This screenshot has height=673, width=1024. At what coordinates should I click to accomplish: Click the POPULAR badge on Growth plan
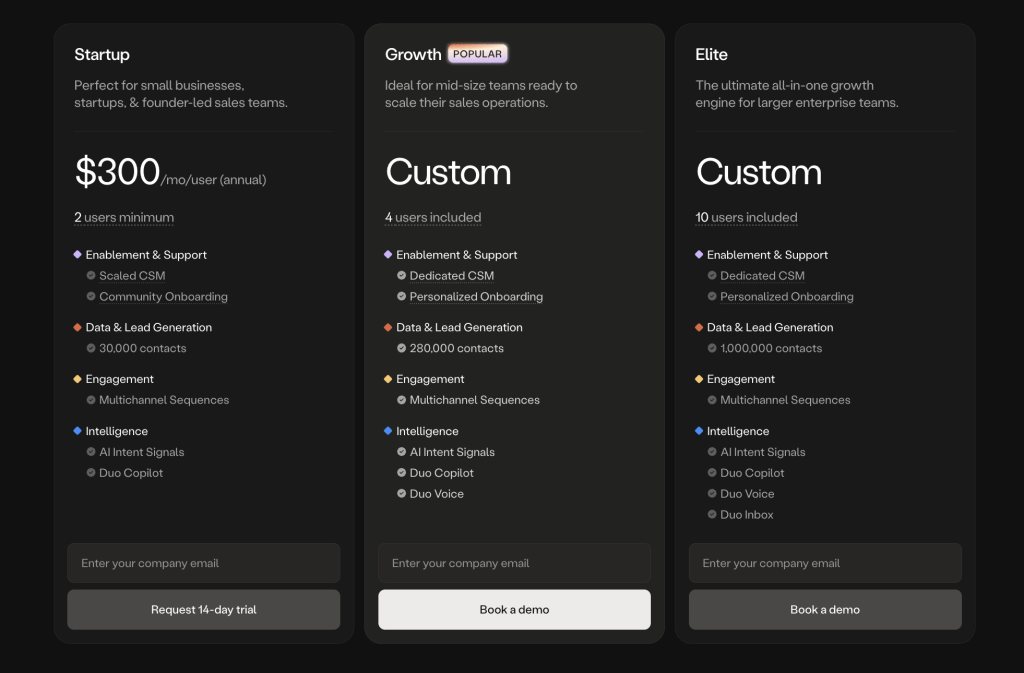[x=477, y=54]
